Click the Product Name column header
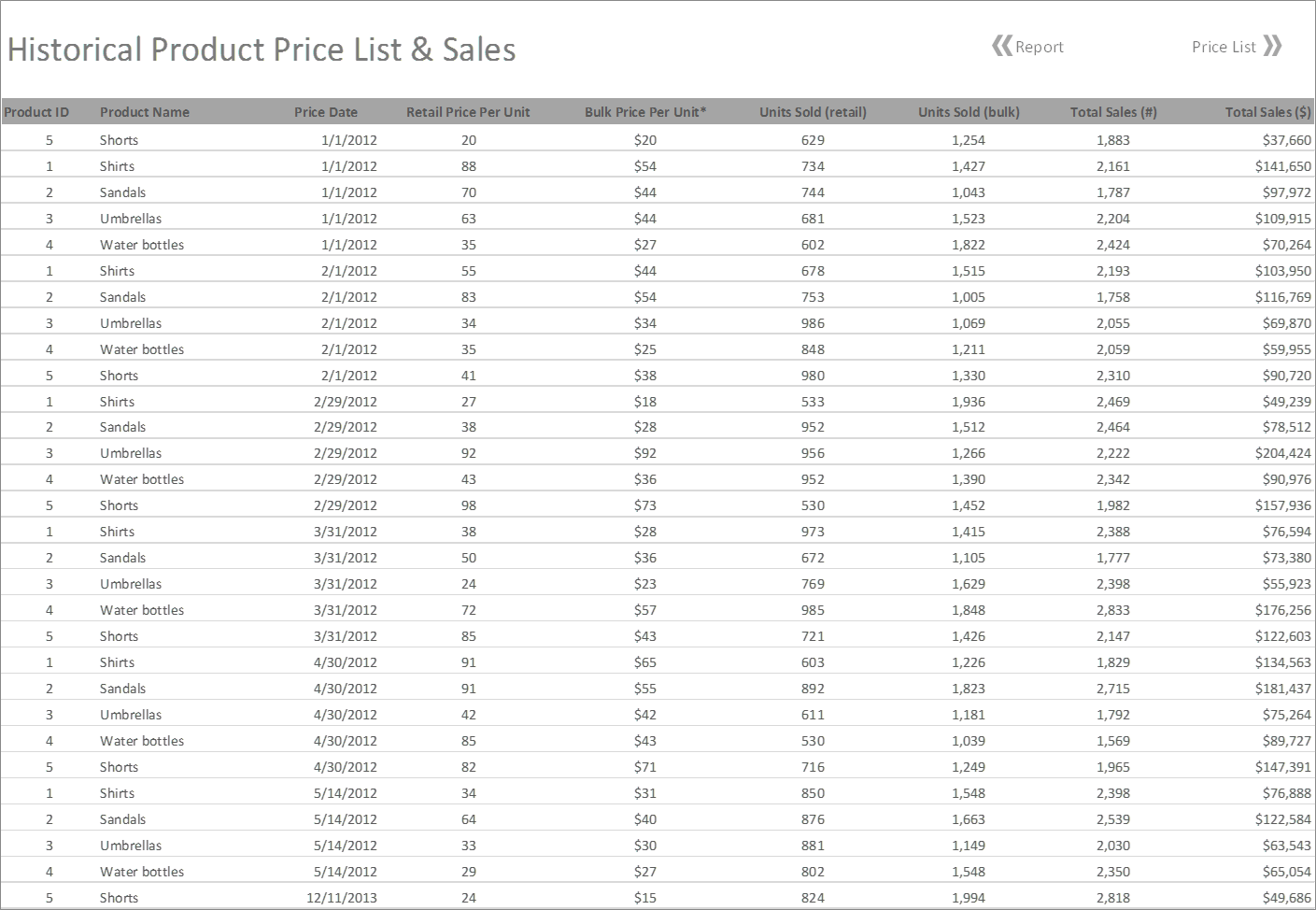 144,111
